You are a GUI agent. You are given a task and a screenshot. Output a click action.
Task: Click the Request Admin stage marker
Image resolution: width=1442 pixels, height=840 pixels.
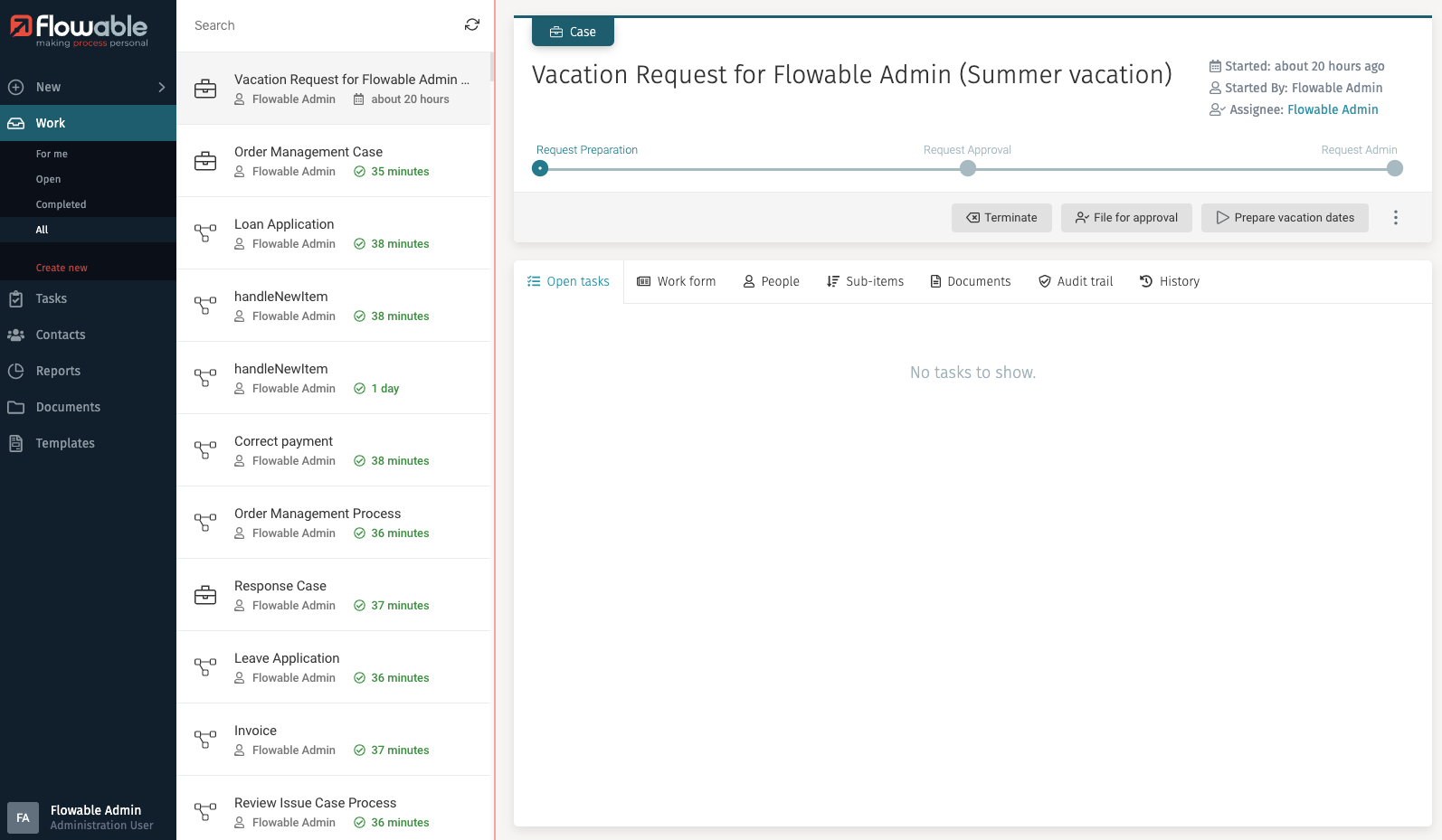pyautogui.click(x=1395, y=168)
